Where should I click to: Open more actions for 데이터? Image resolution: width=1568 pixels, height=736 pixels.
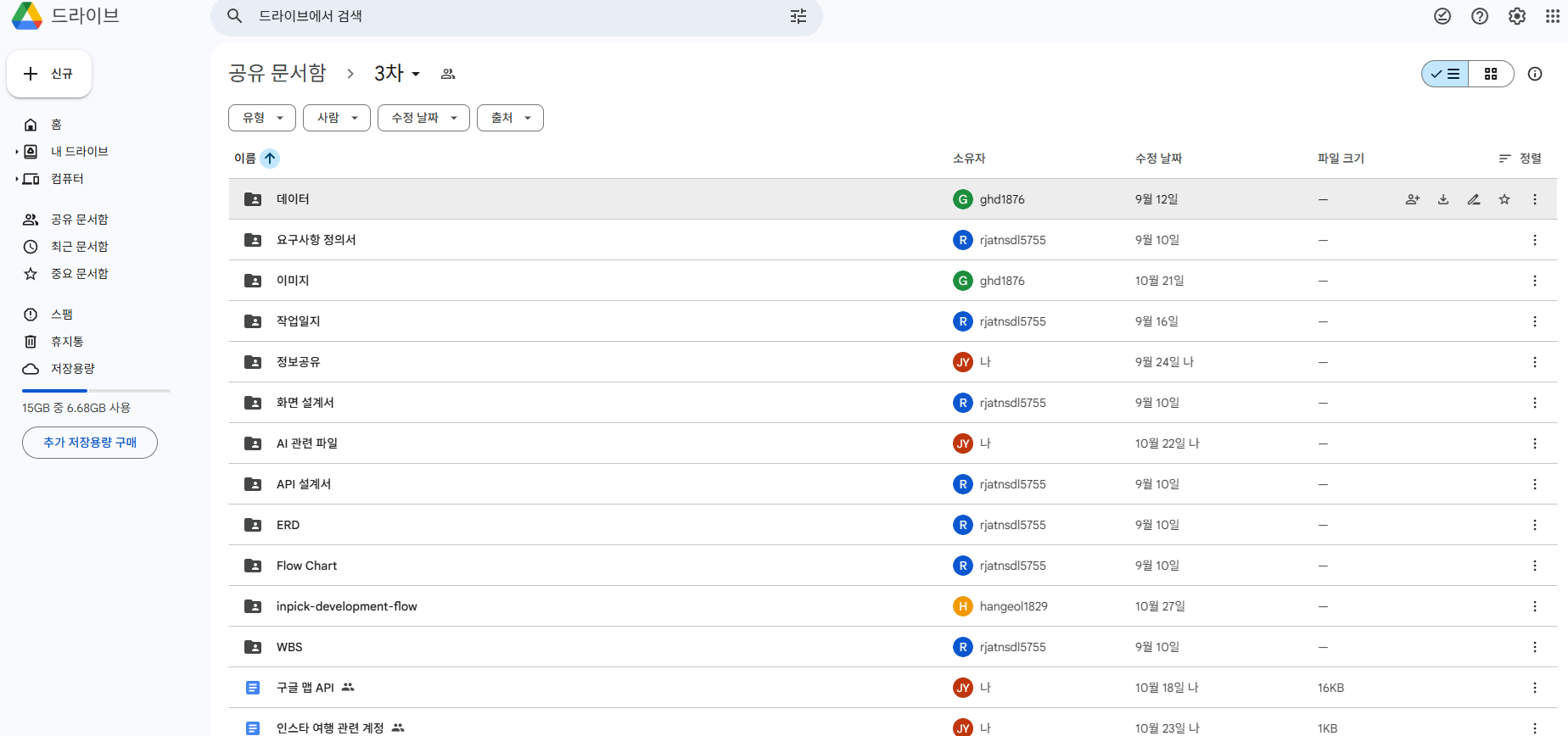(x=1535, y=199)
